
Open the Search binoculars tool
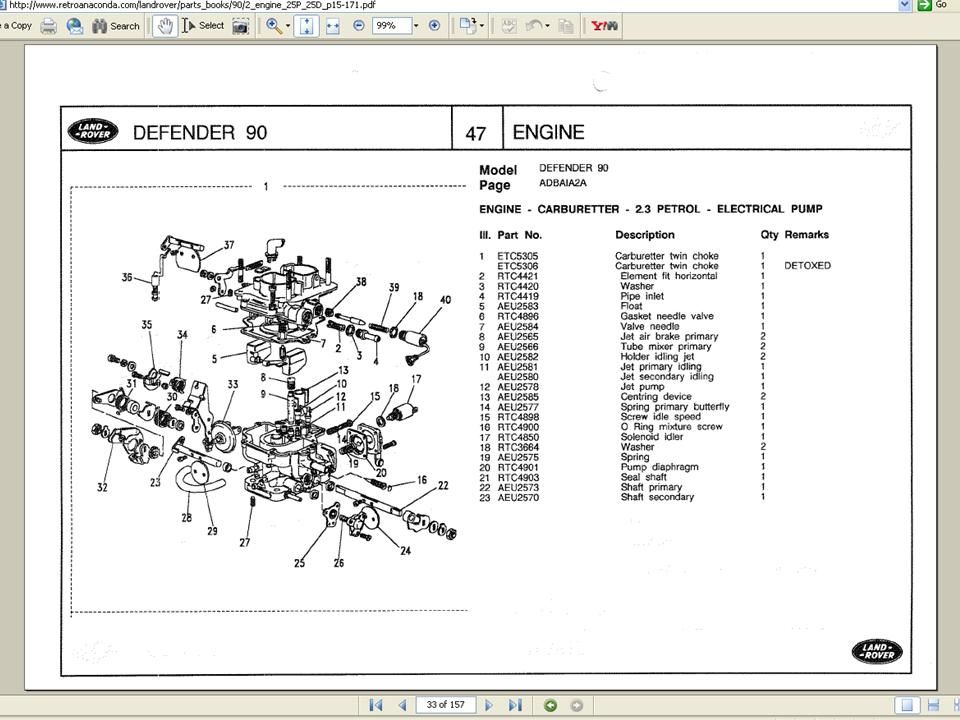click(x=116, y=26)
